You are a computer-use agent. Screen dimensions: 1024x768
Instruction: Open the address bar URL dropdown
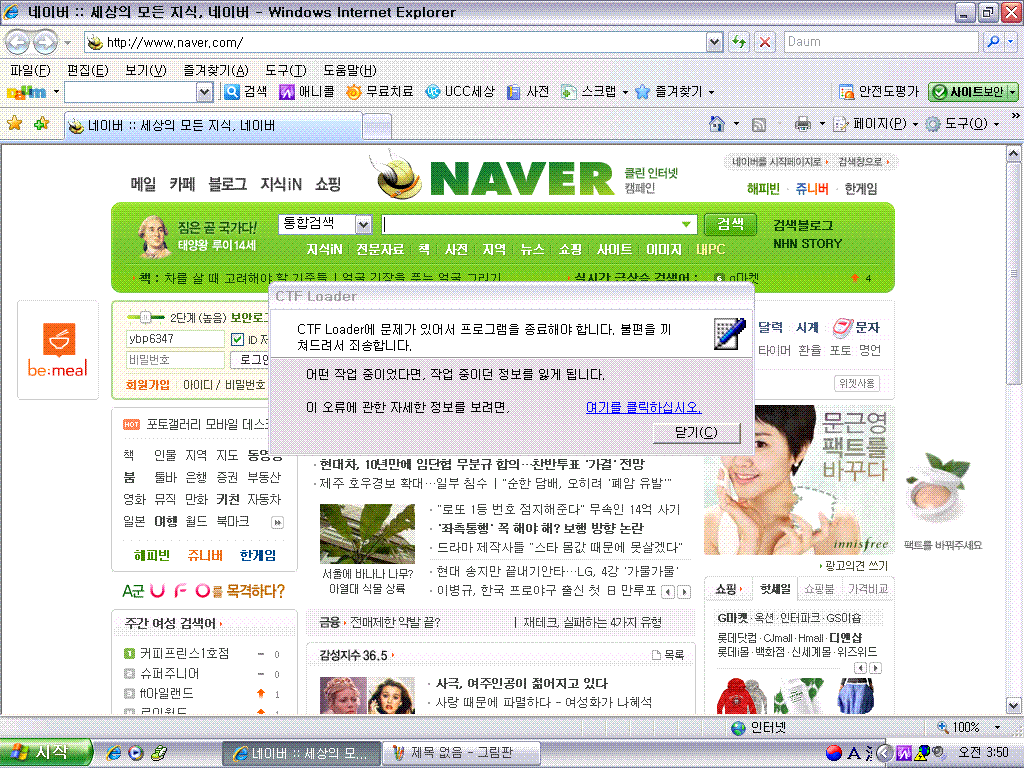(x=714, y=42)
